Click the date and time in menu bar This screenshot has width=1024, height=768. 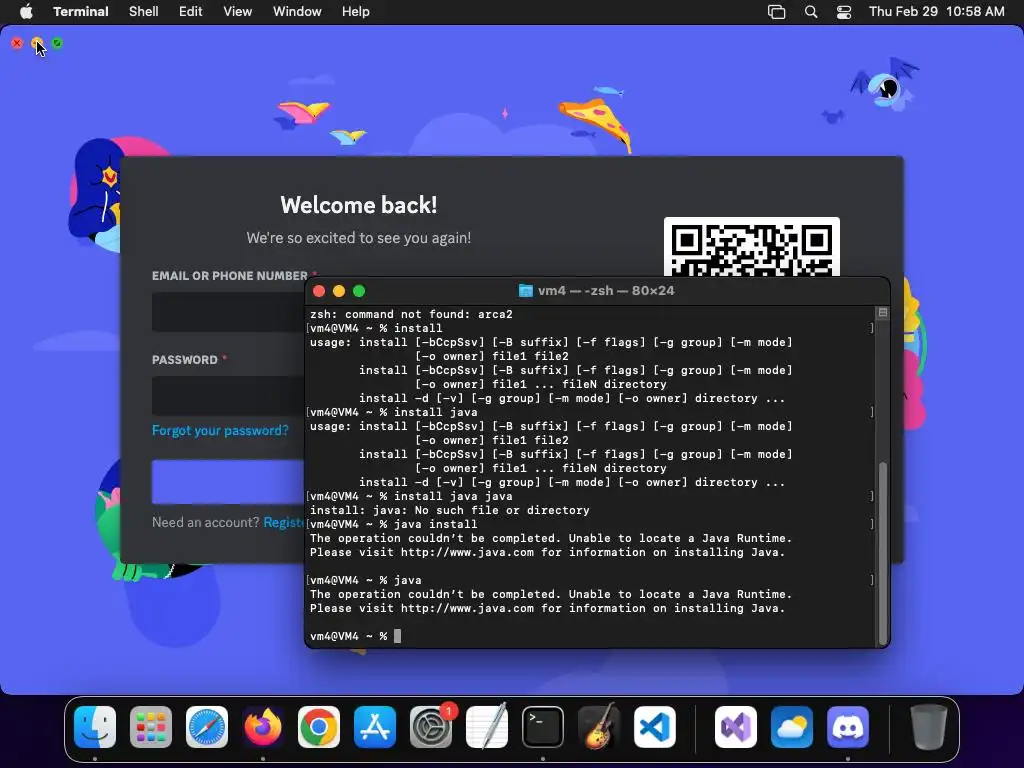(936, 12)
